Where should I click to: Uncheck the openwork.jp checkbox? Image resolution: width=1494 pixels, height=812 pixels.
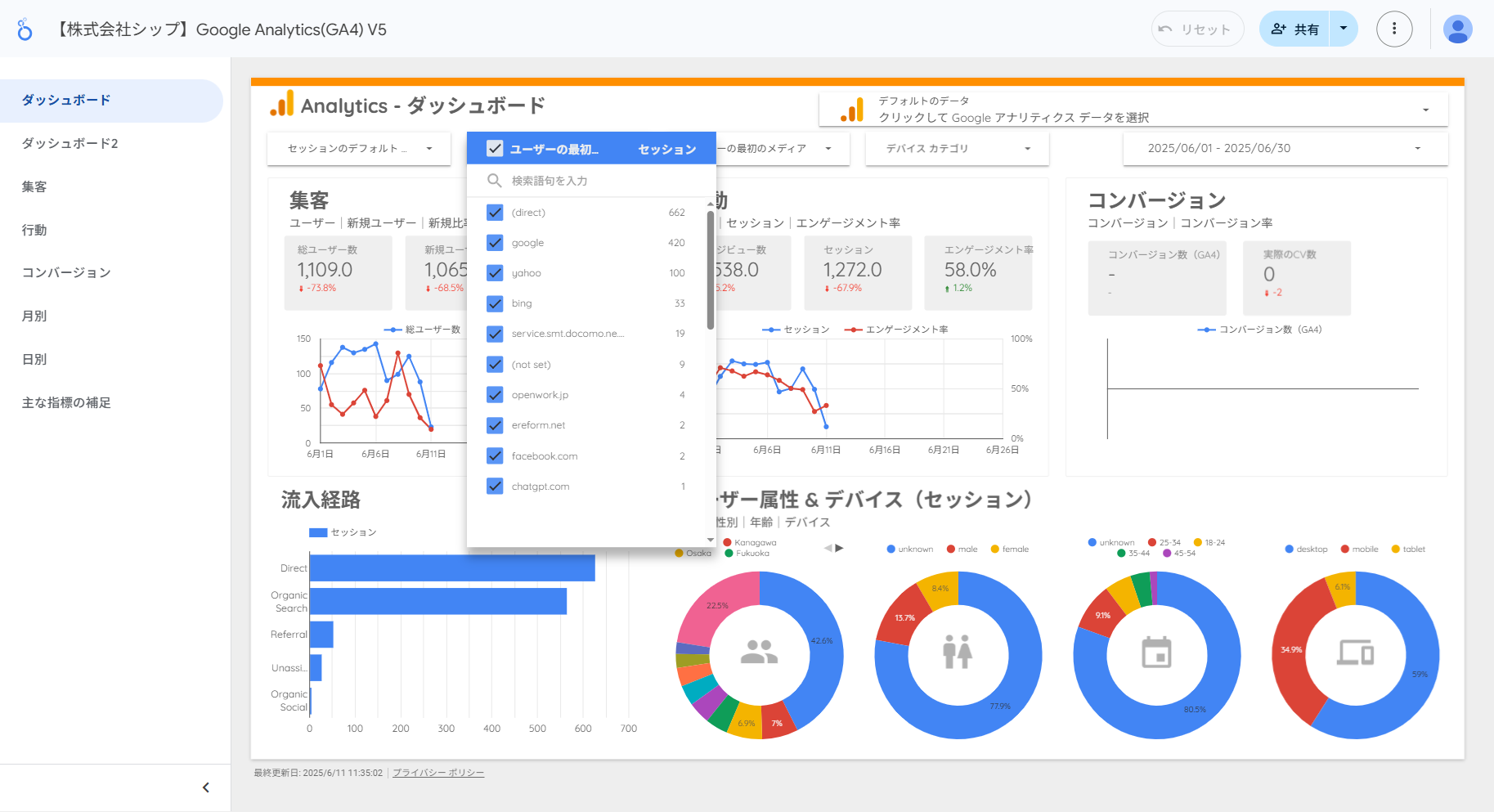495,395
